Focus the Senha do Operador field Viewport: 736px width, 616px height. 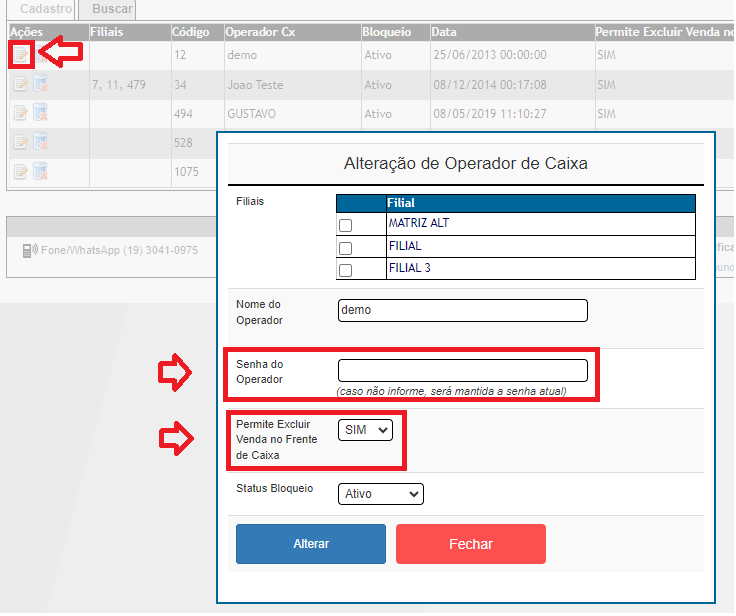click(x=463, y=370)
